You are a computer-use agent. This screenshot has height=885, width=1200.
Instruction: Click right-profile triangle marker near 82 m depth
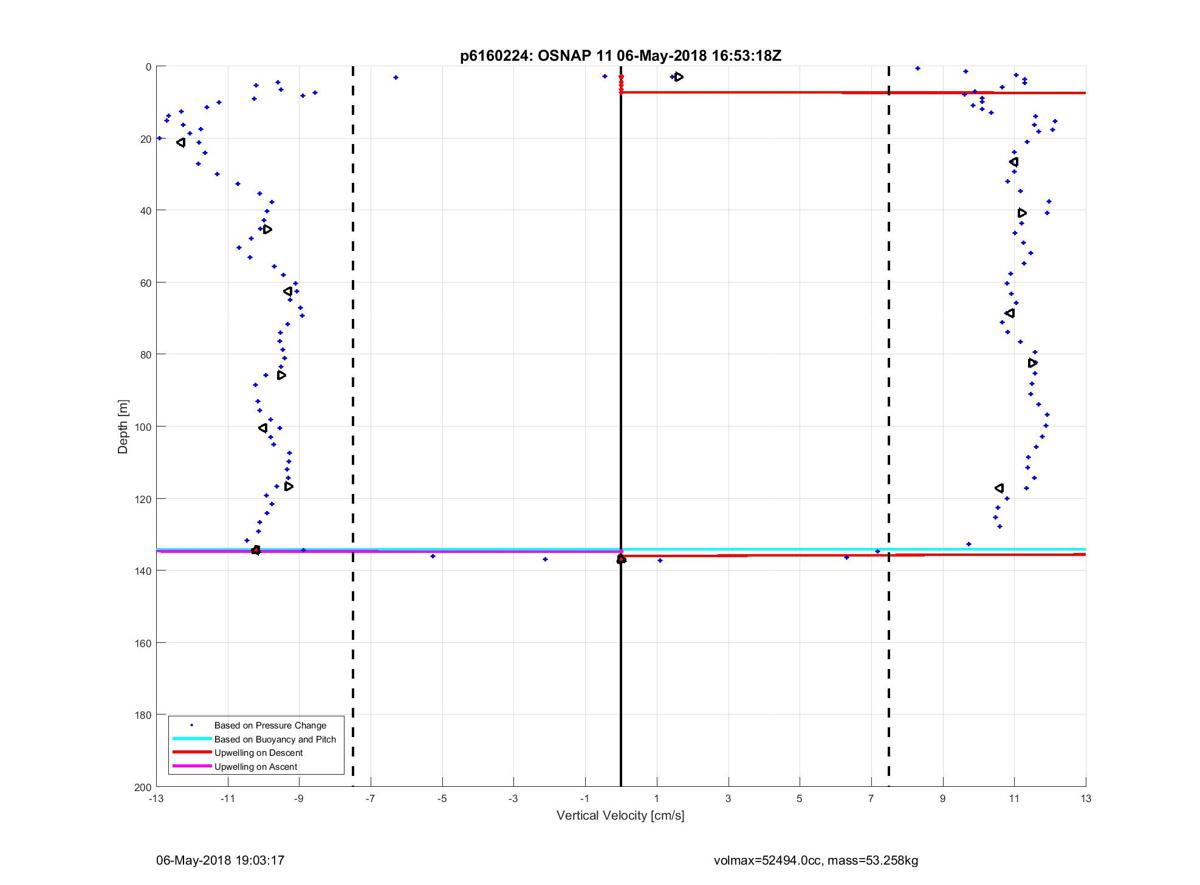tap(1033, 363)
